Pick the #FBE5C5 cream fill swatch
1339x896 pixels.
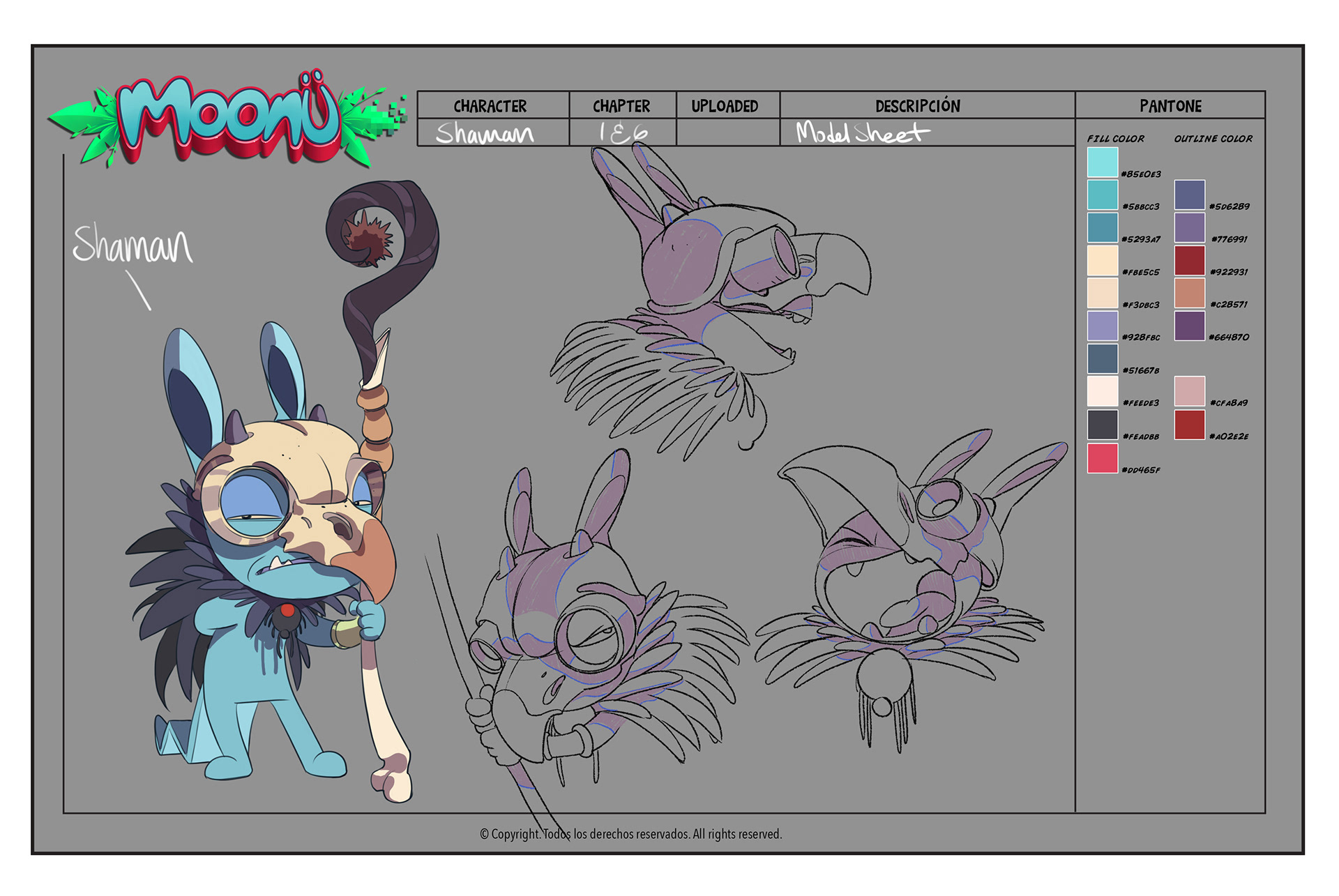click(1103, 261)
